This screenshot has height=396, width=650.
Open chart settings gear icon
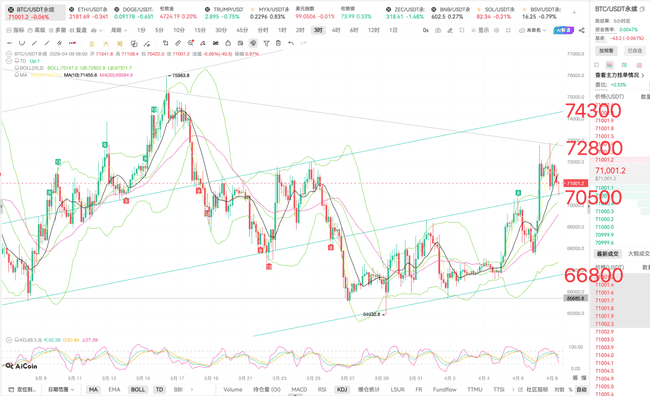pyautogui.click(x=497, y=30)
